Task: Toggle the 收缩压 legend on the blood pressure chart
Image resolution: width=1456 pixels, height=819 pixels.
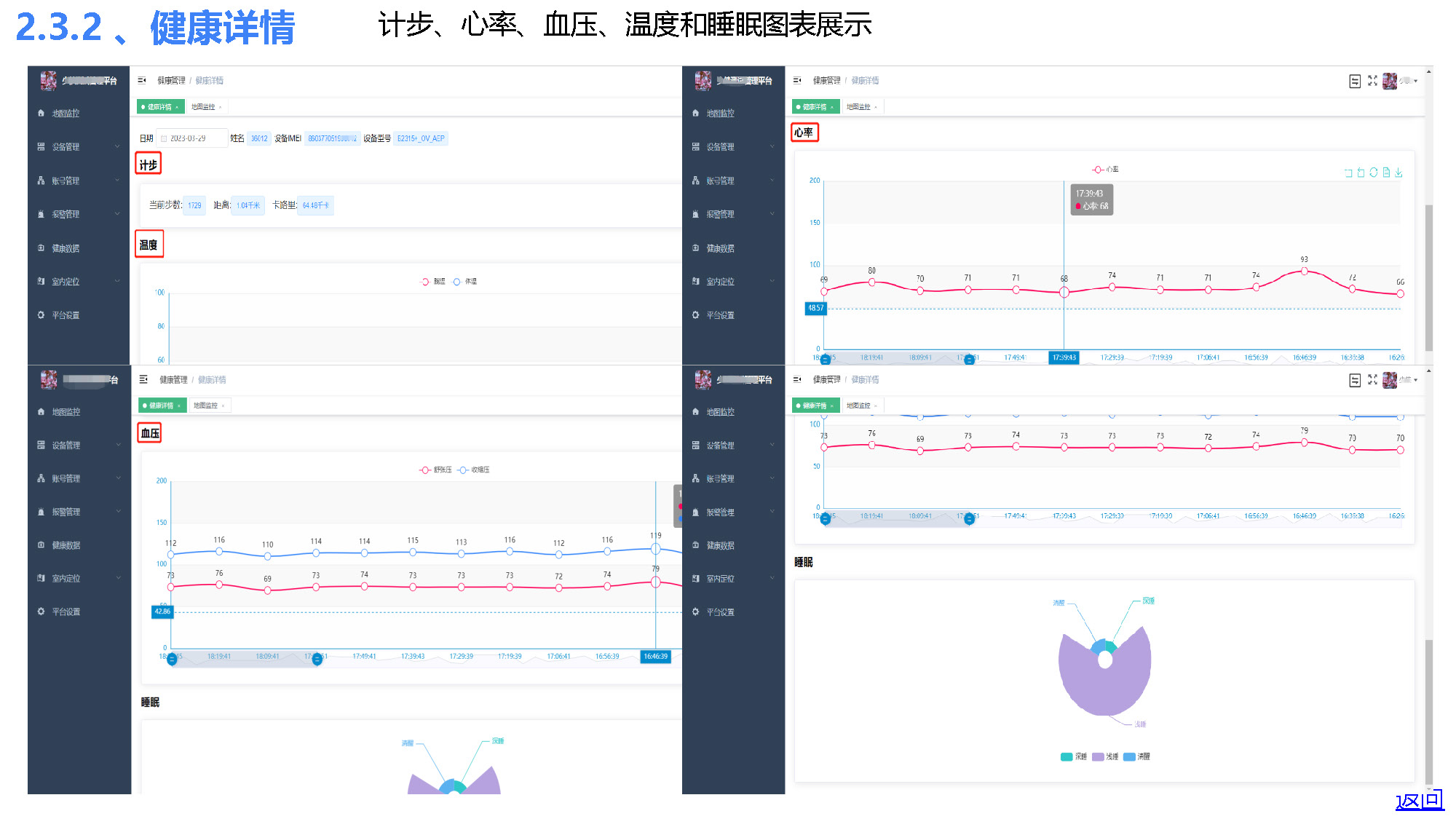Action: click(473, 470)
